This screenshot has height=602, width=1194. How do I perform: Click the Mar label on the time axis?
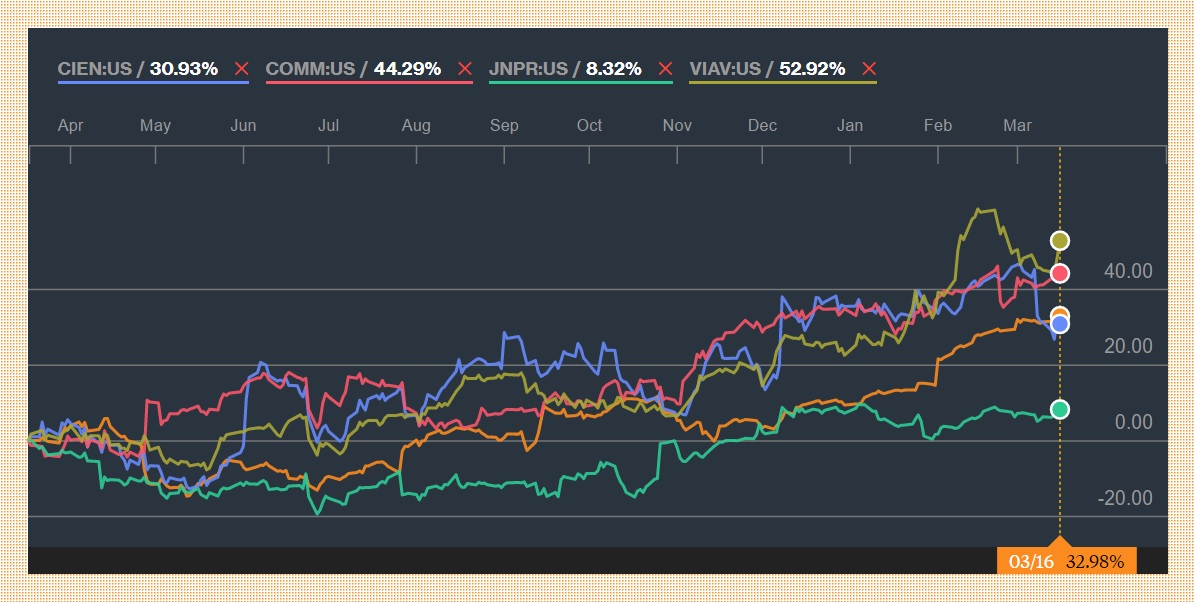tap(1017, 125)
